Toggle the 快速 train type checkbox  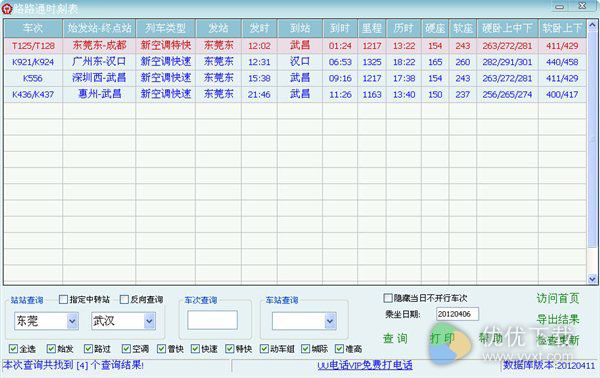point(195,349)
